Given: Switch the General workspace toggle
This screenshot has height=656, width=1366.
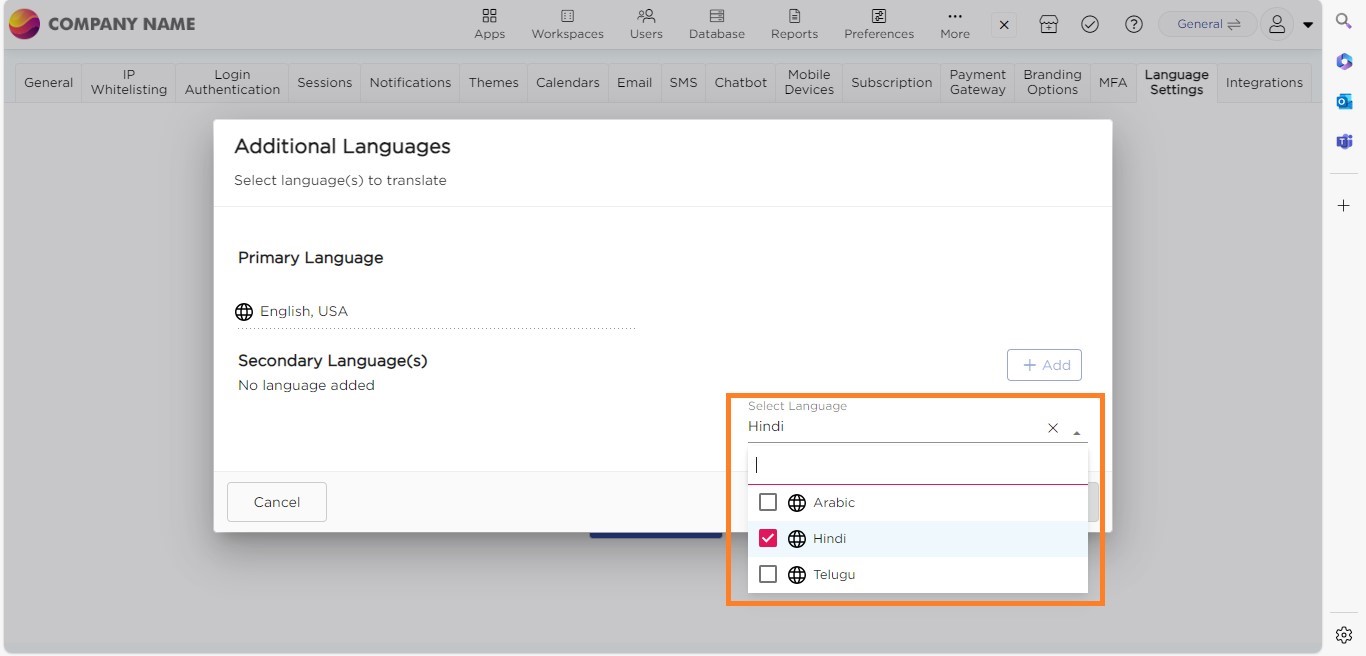Looking at the screenshot, I should point(1208,24).
